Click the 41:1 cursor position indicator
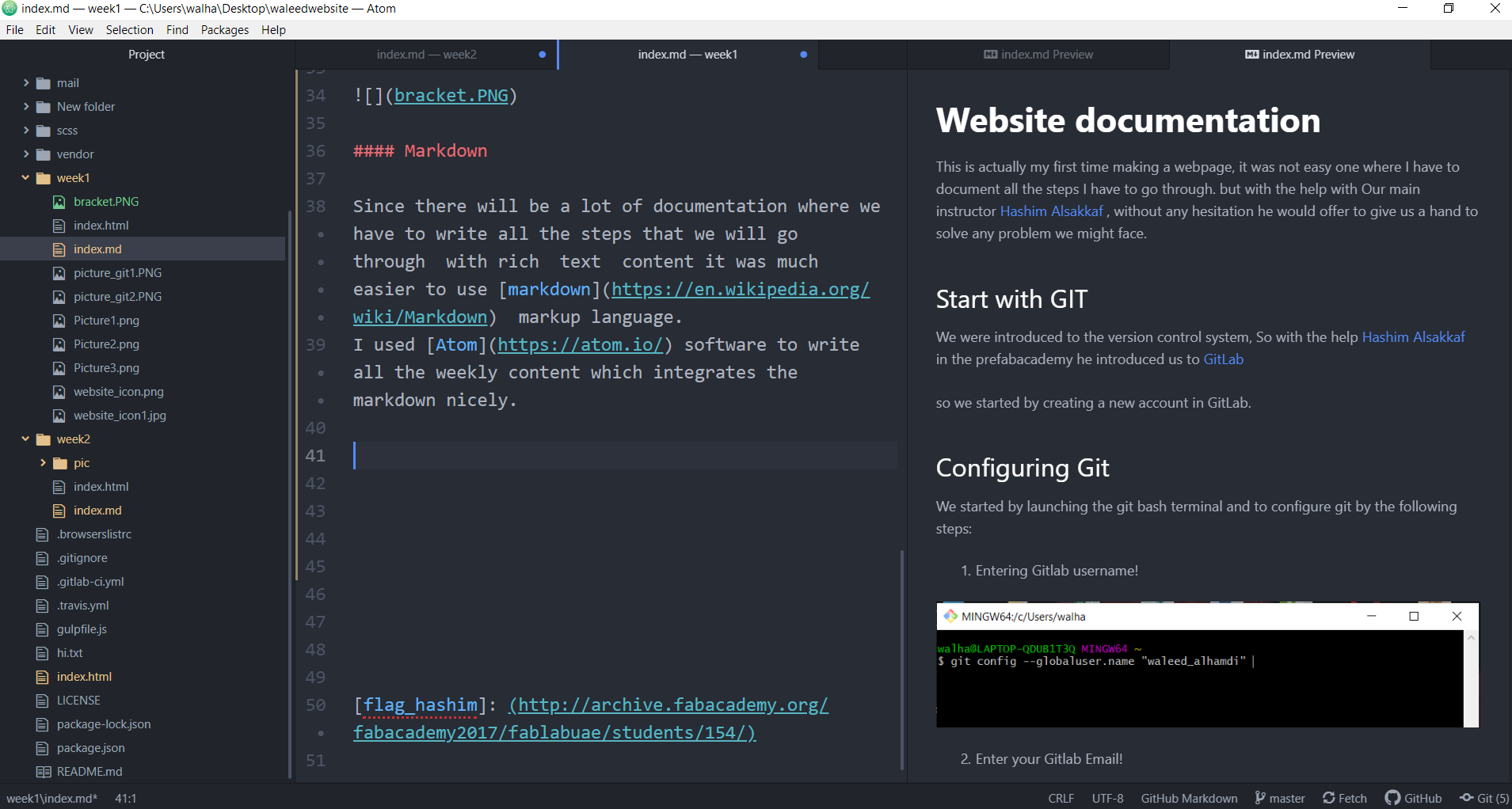This screenshot has width=1512, height=809. coord(126,798)
